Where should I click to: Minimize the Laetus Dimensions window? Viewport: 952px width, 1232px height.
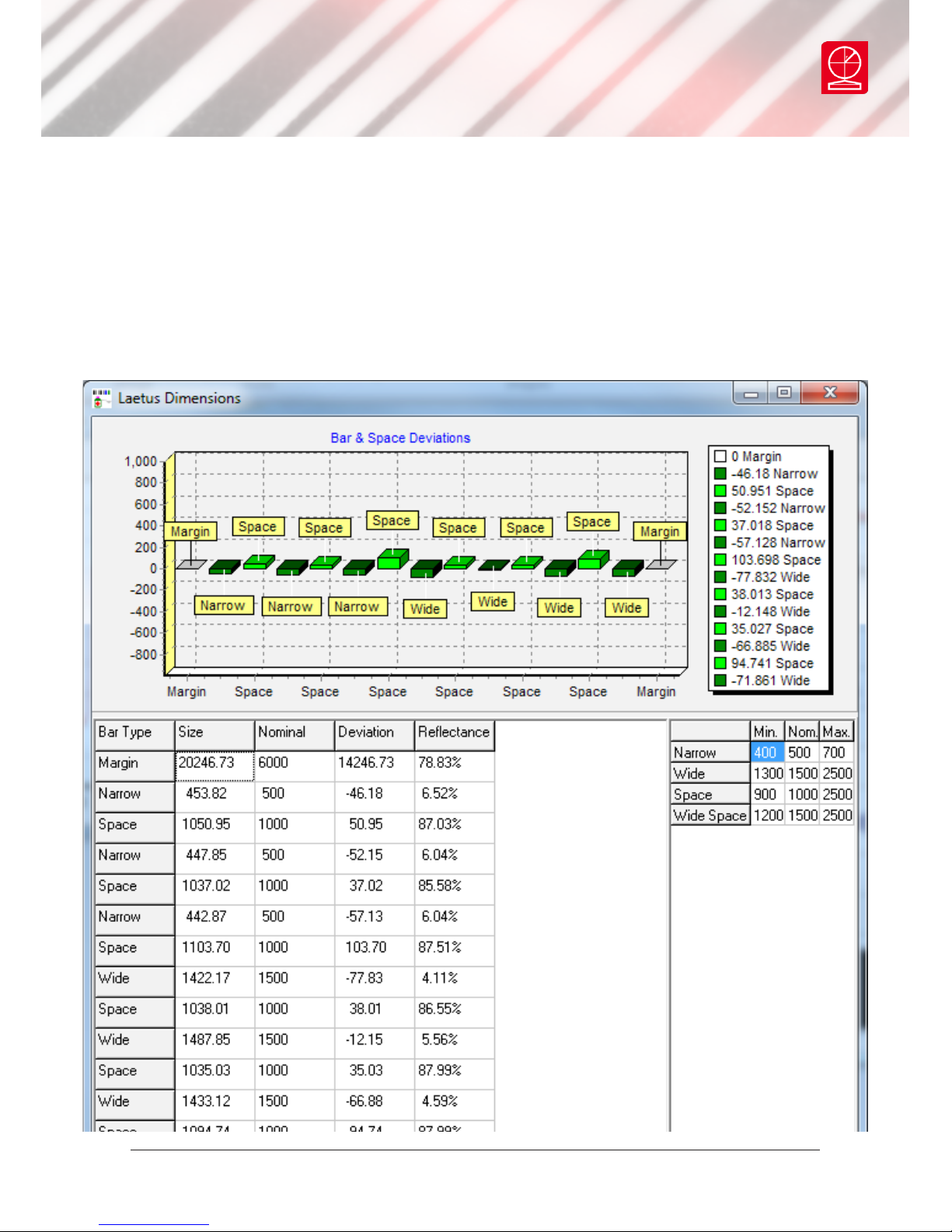pyautogui.click(x=751, y=393)
